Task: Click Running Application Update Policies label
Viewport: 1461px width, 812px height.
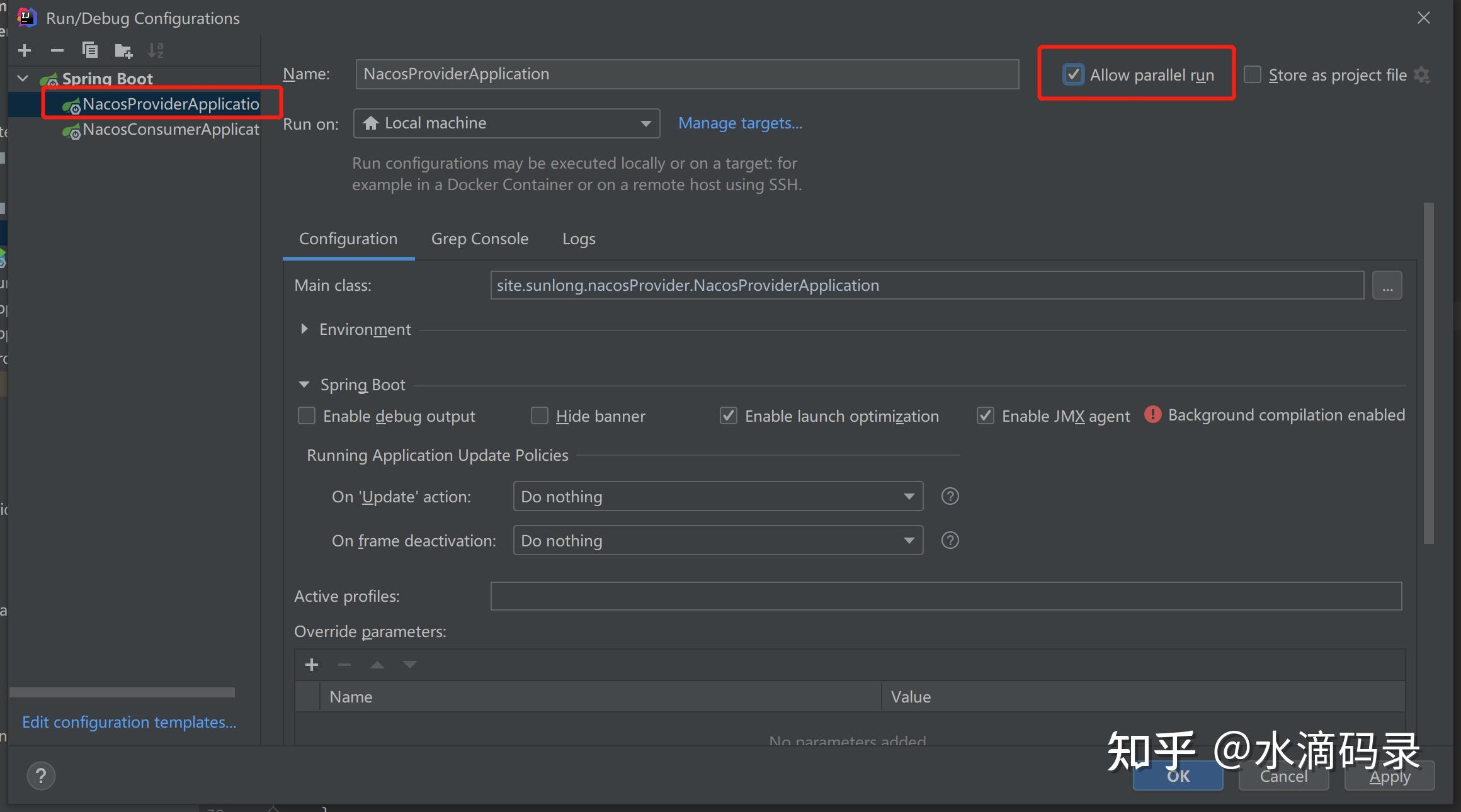Action: (438, 455)
